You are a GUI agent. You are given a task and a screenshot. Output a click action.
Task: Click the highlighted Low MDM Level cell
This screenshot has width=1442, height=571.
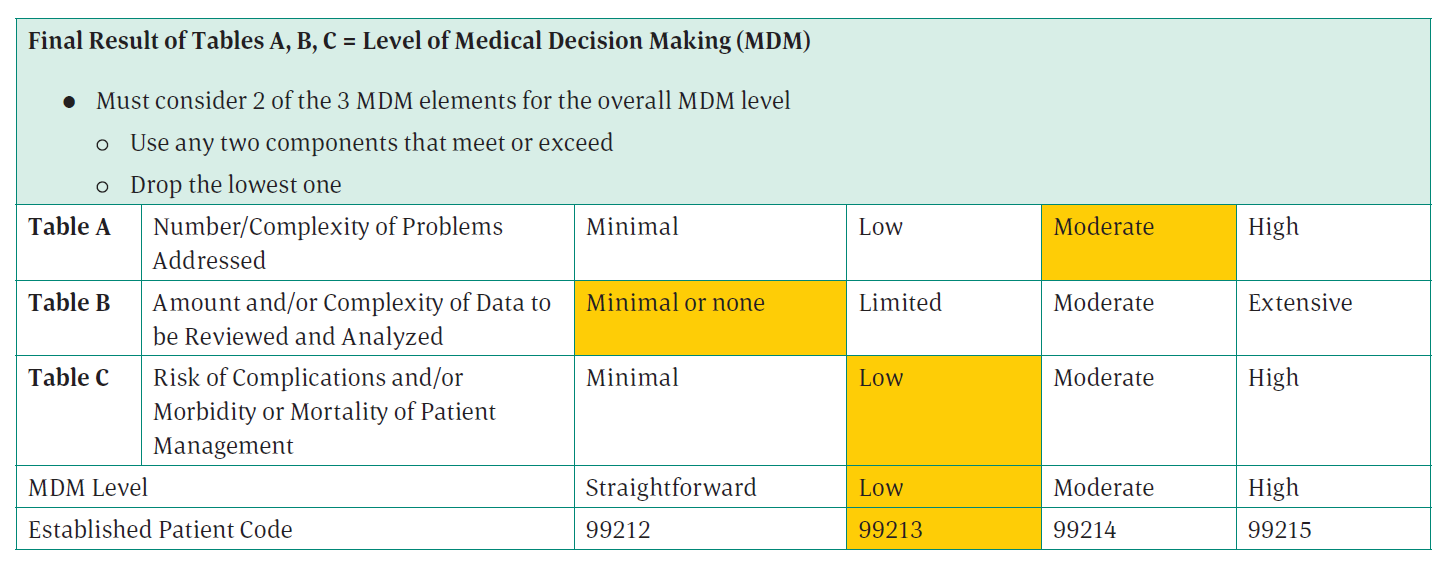[943, 487]
